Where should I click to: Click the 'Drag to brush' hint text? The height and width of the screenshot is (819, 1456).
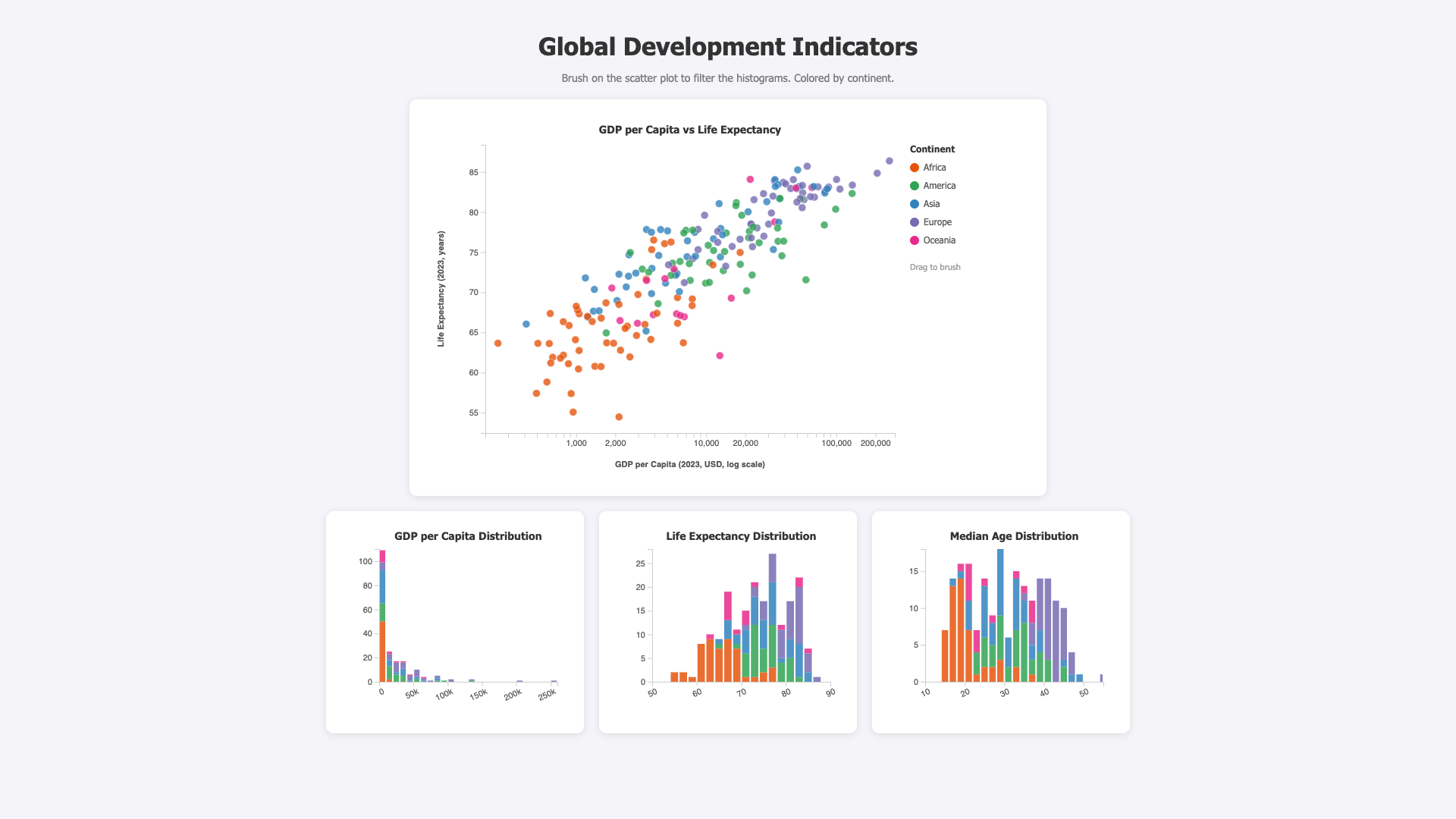click(x=935, y=267)
